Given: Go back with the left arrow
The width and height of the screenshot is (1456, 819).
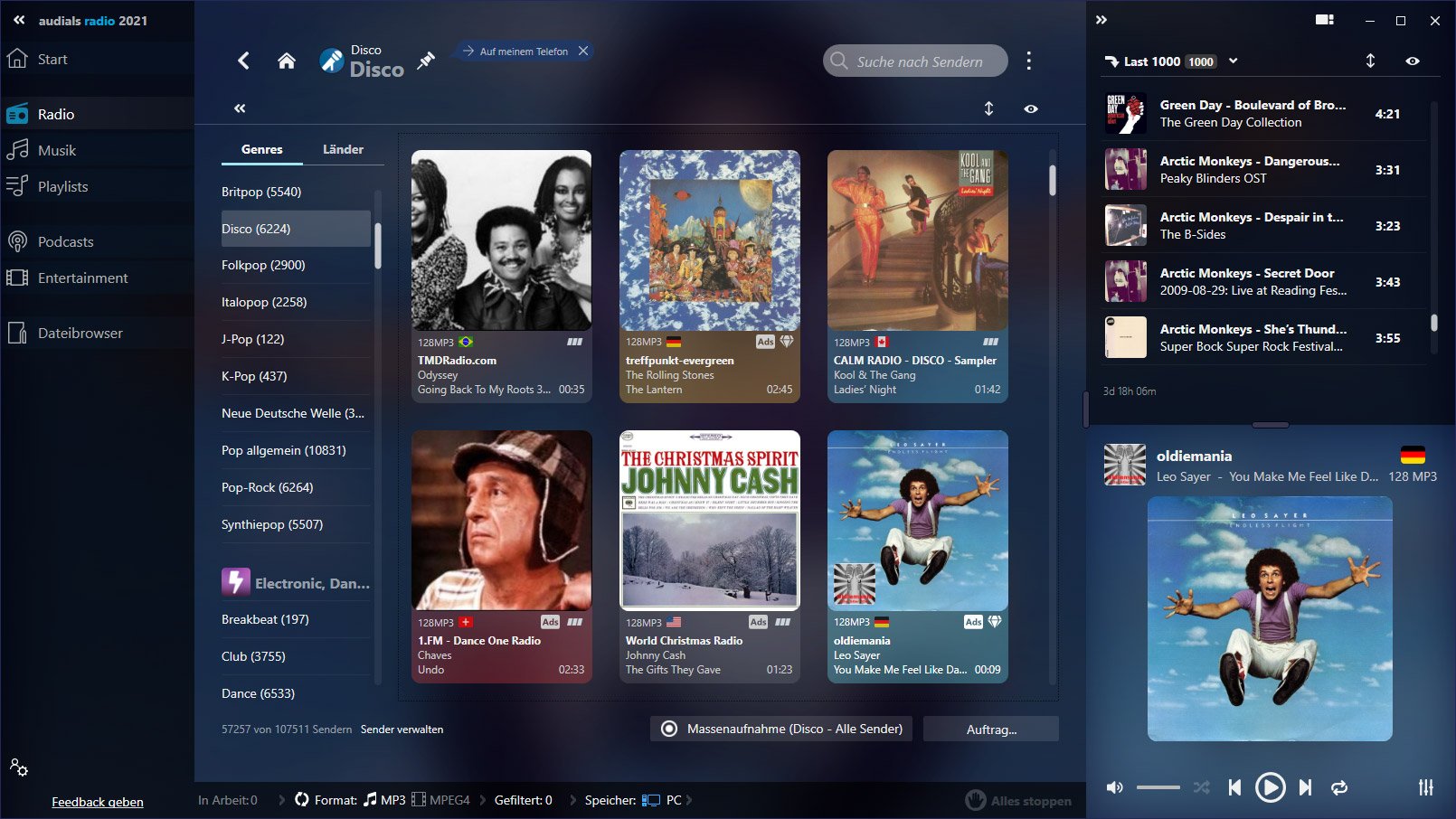Looking at the screenshot, I should (x=243, y=61).
